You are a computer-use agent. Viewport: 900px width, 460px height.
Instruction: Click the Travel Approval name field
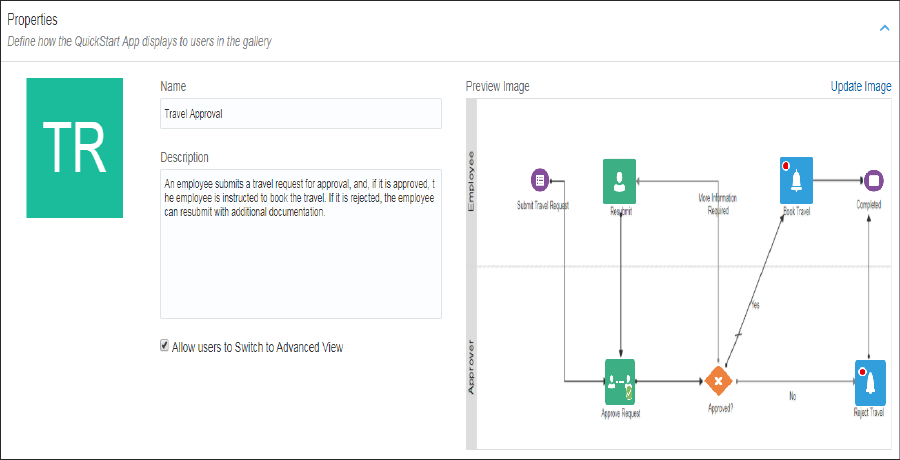coord(300,113)
